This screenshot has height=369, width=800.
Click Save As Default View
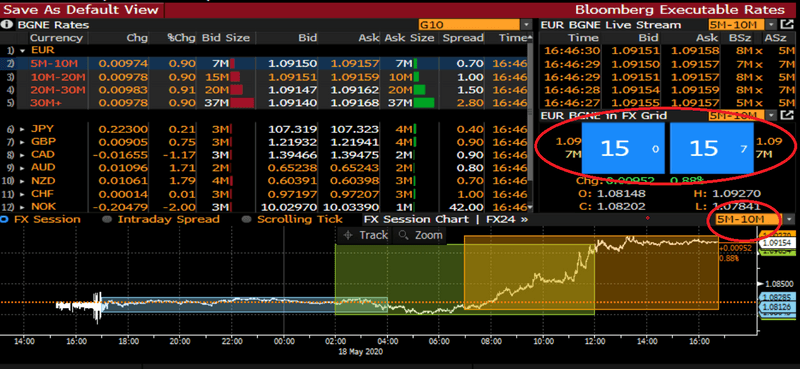tap(82, 10)
